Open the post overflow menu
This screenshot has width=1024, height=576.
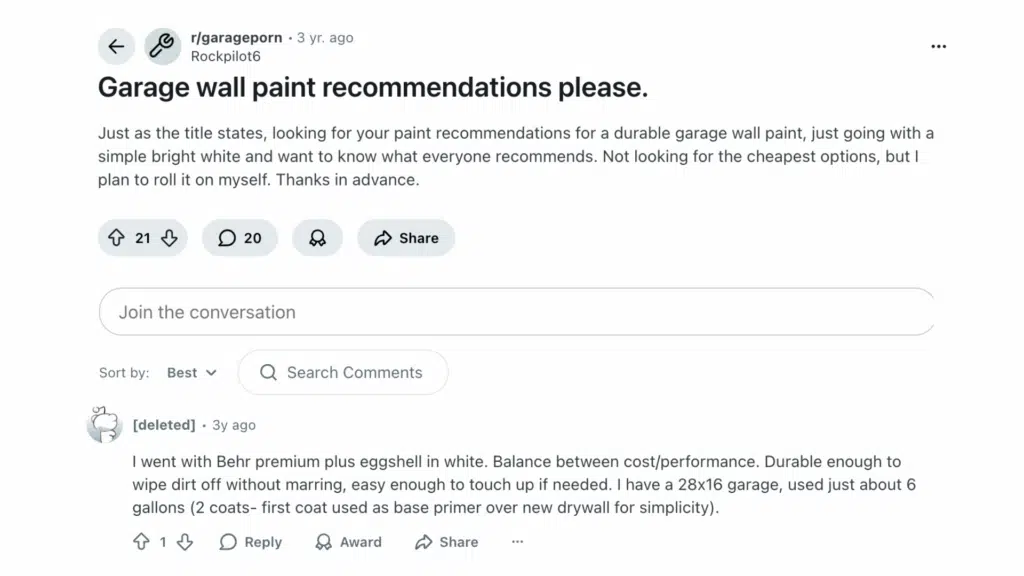[938, 46]
